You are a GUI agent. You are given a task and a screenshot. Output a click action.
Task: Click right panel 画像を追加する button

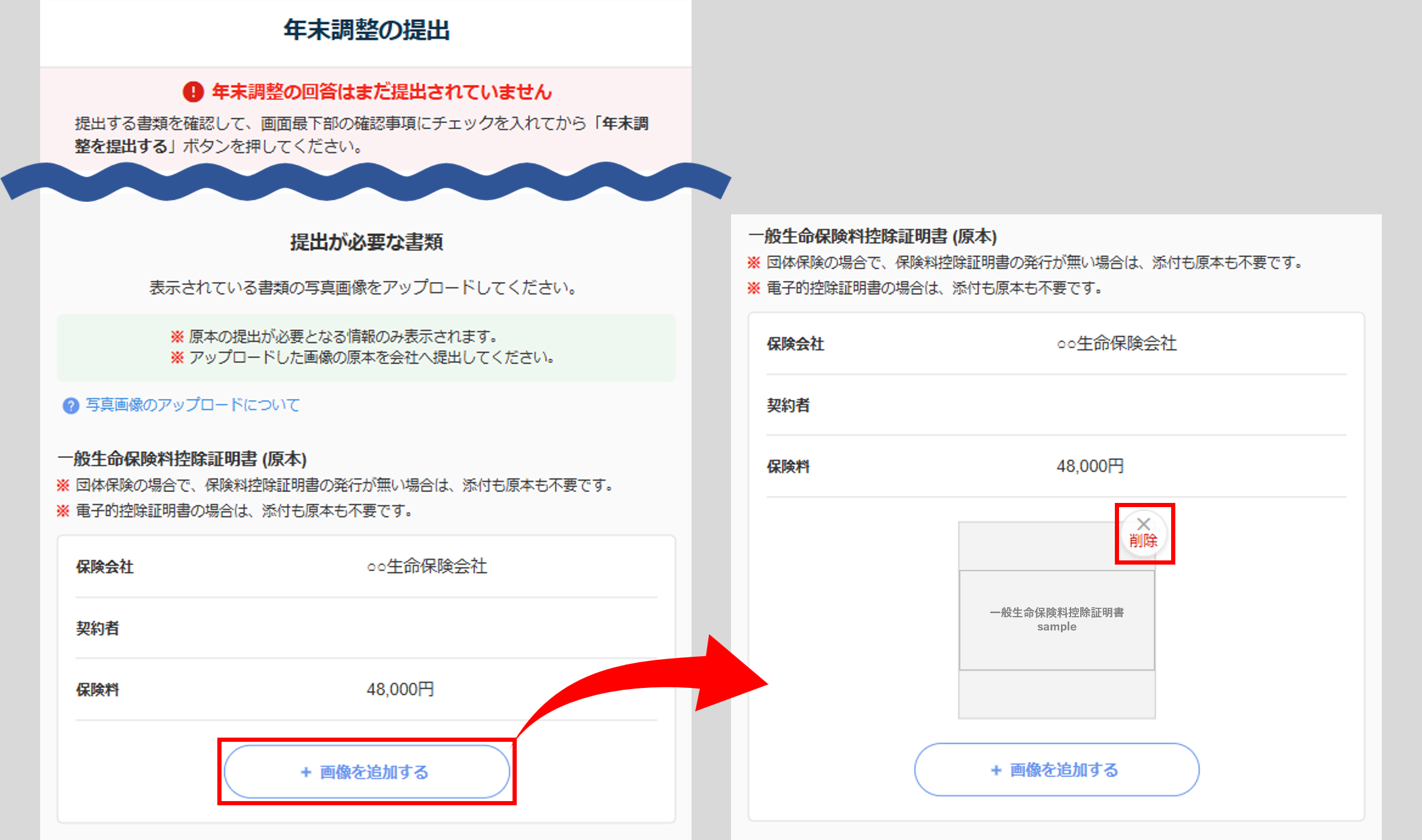[1056, 770]
